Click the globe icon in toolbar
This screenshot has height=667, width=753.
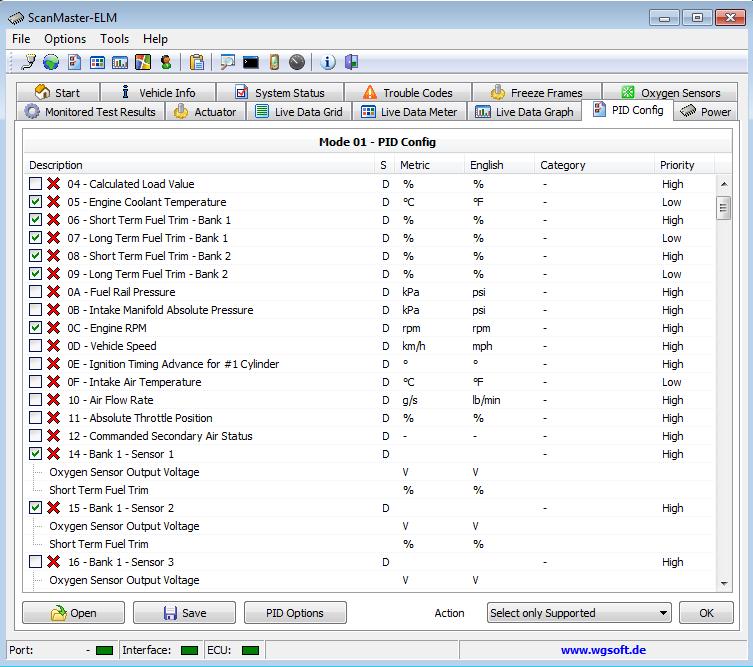coord(51,62)
